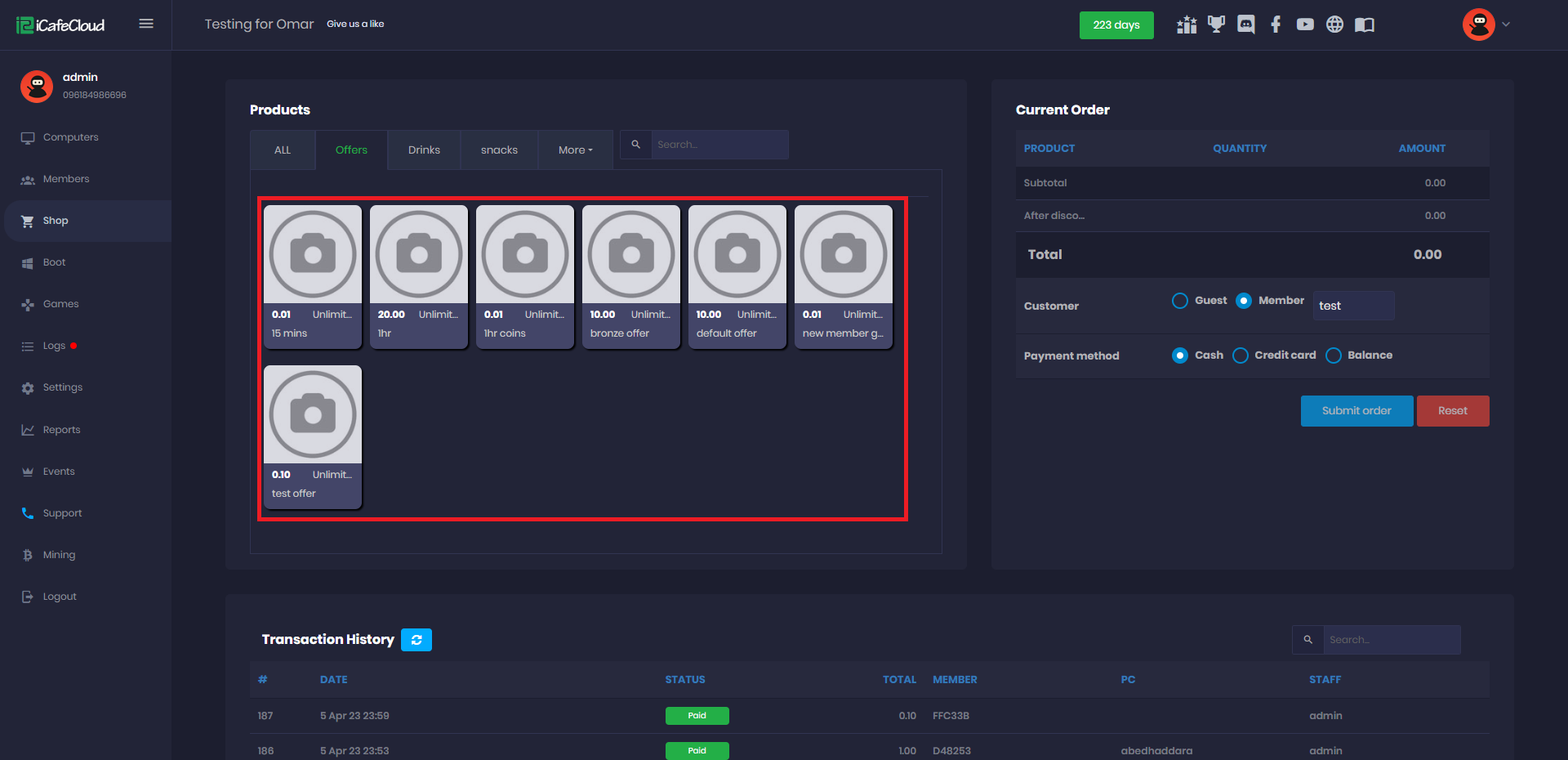Click the Facebook icon in header

click(x=1276, y=25)
